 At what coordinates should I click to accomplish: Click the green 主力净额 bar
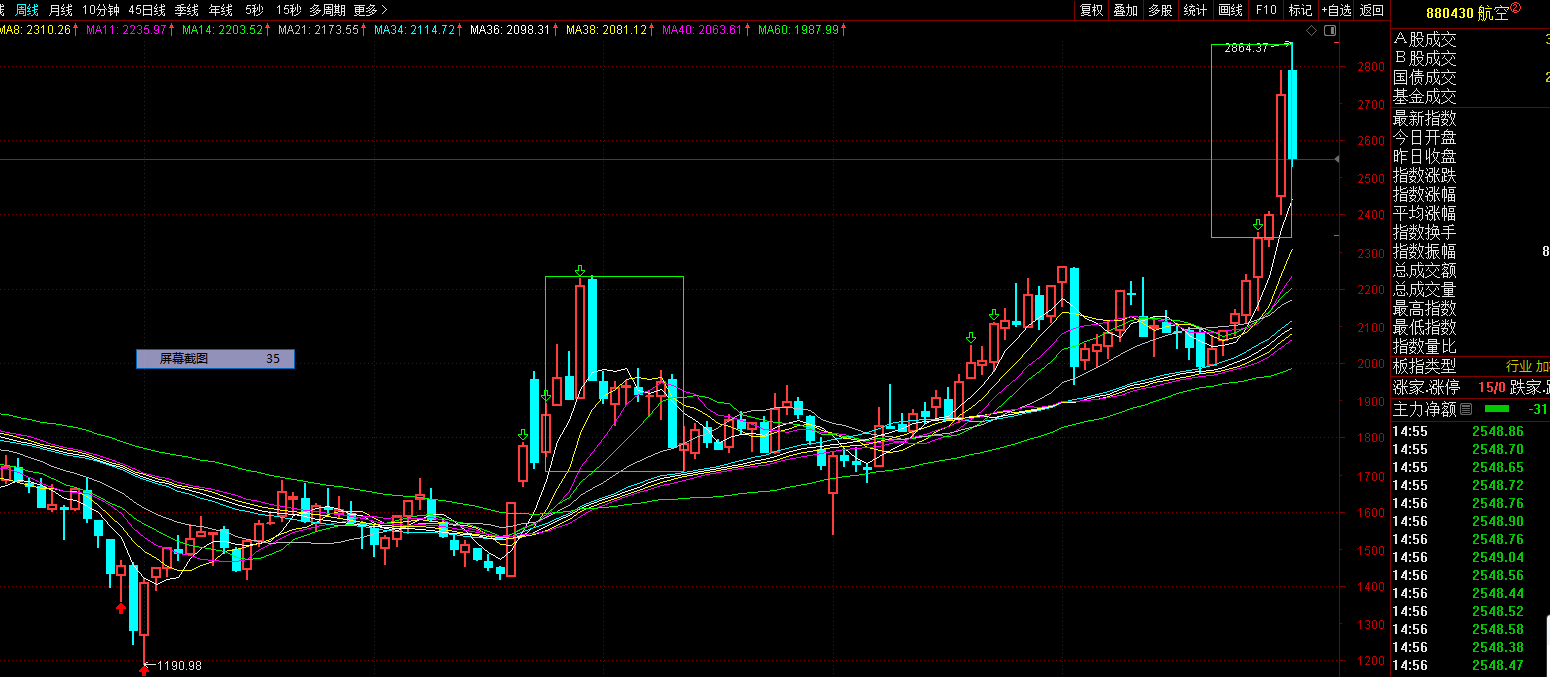tap(1497, 408)
